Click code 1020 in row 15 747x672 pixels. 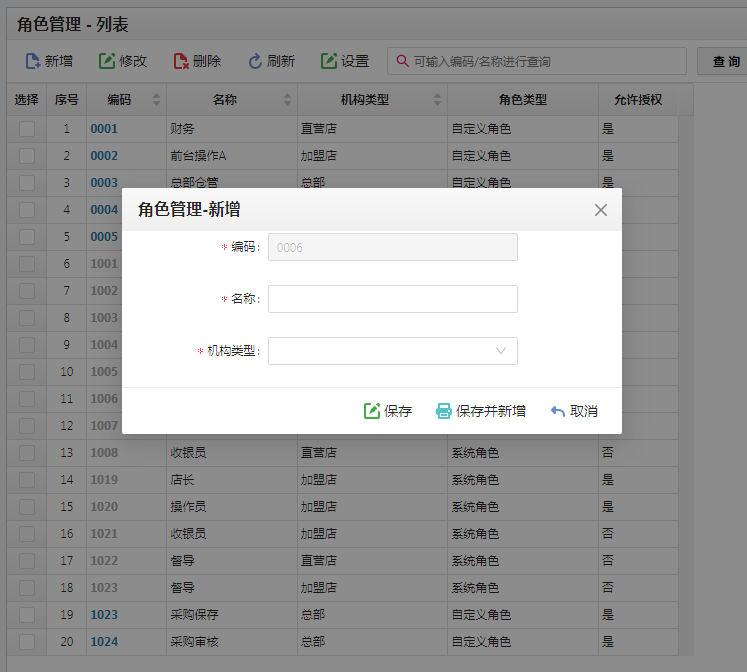[104, 507]
